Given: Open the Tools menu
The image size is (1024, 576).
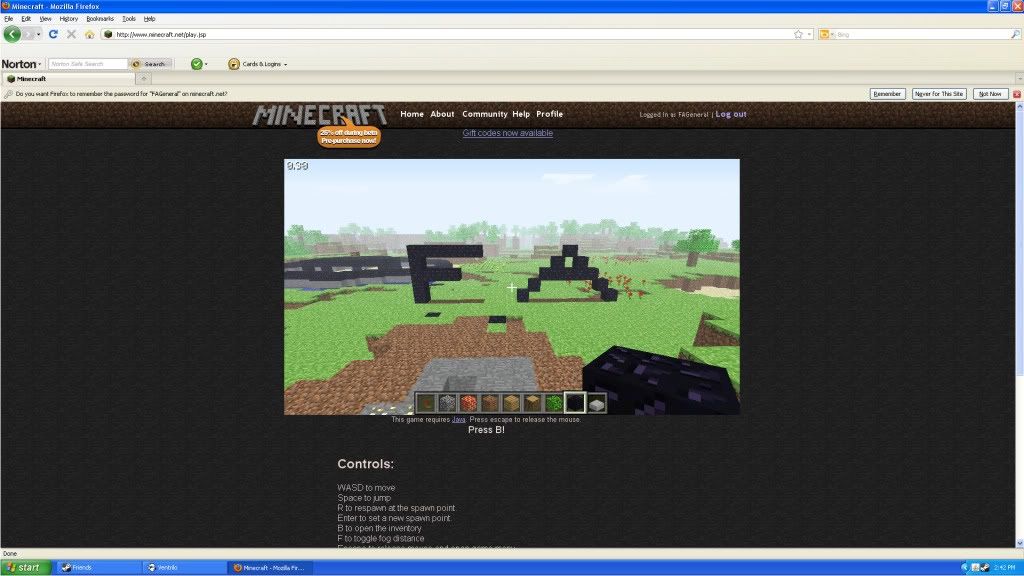Looking at the screenshot, I should pos(129,18).
